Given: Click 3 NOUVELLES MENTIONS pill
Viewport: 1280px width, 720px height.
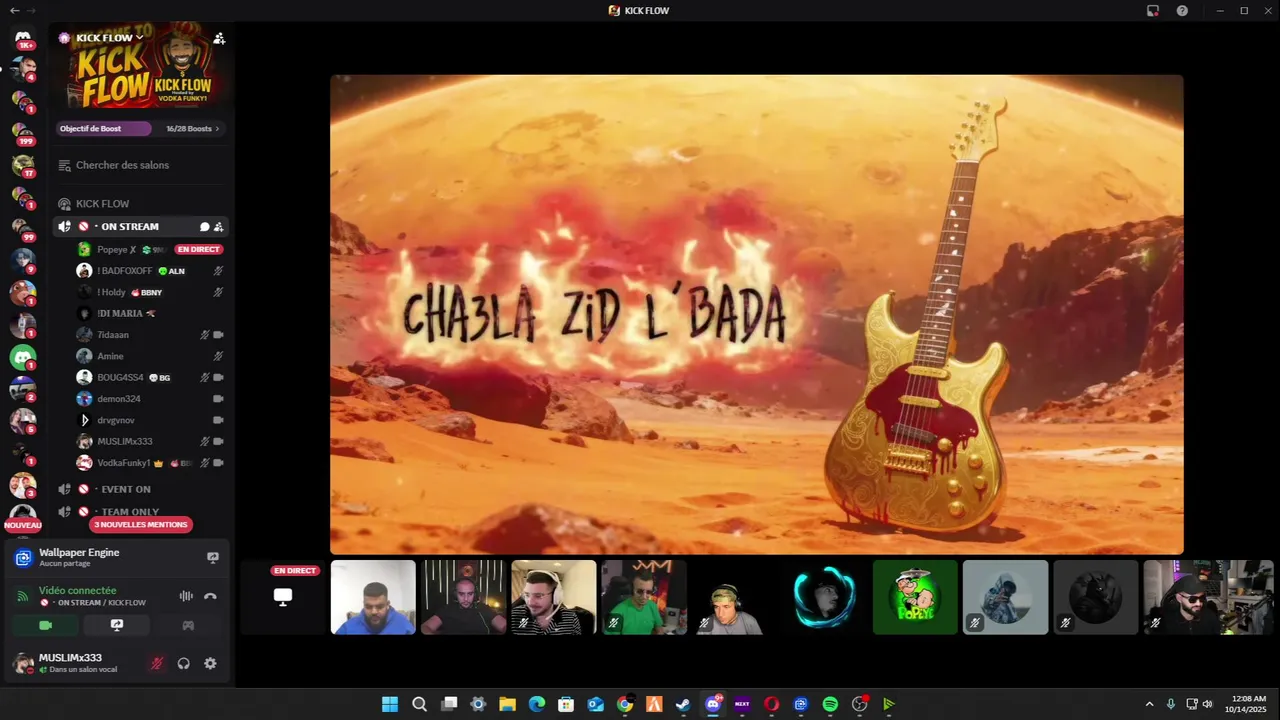Looking at the screenshot, I should (140, 524).
